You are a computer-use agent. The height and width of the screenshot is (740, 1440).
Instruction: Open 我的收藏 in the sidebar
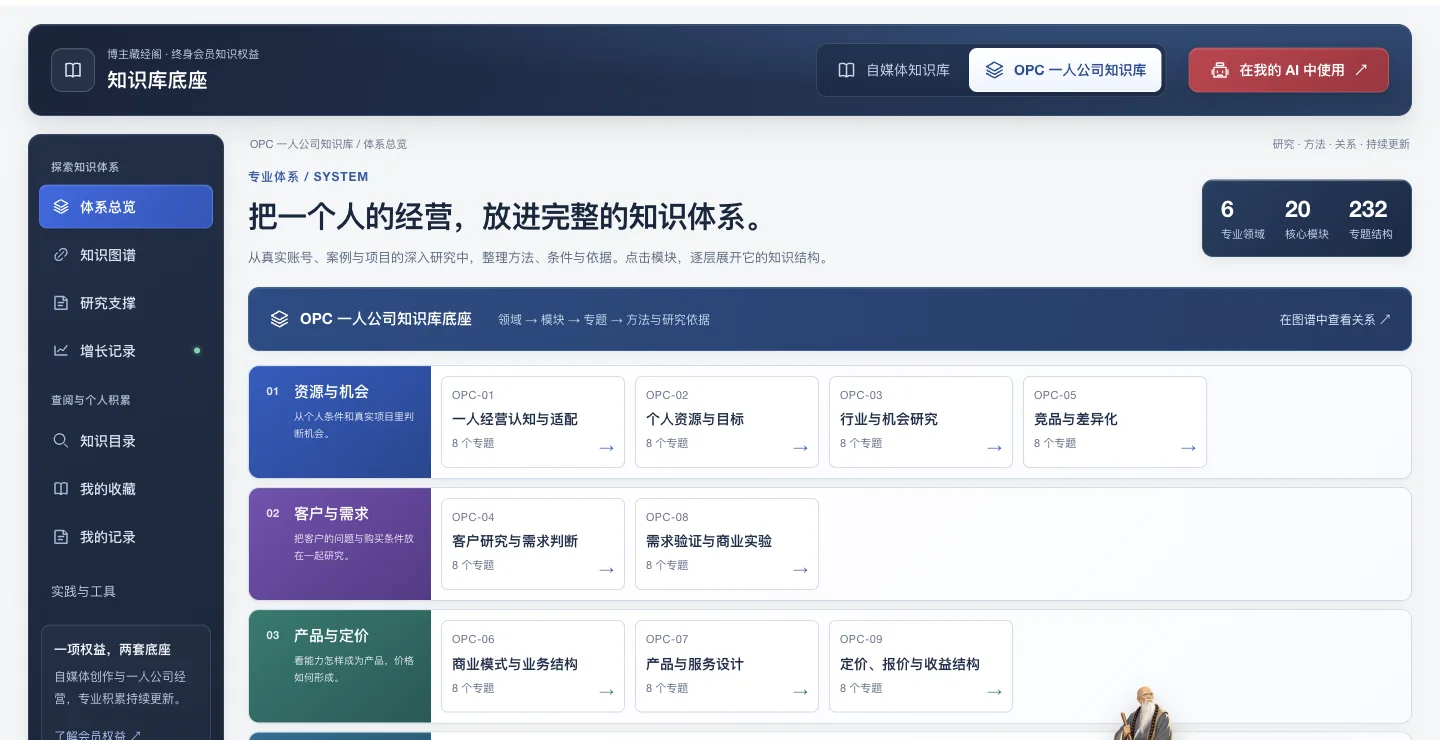coord(126,489)
